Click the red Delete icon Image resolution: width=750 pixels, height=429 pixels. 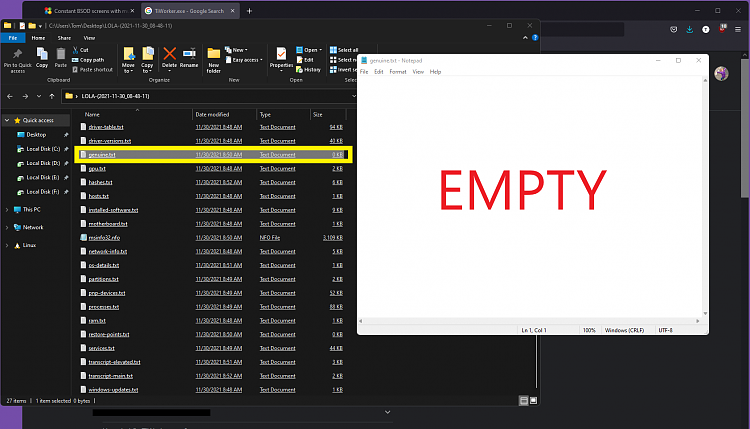pyautogui.click(x=169, y=53)
